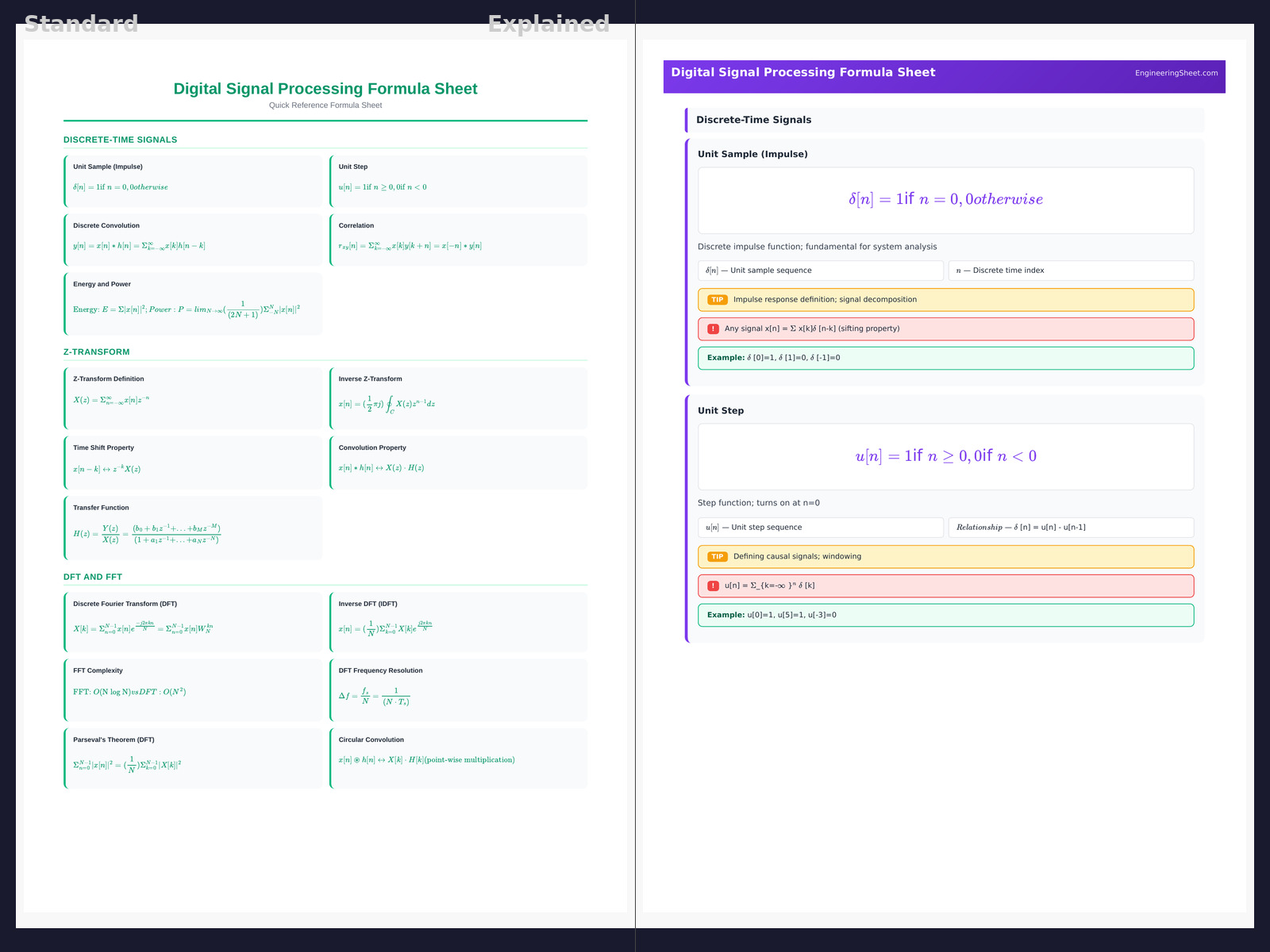
Task: Switch to the Explained view label
Action: click(x=548, y=24)
